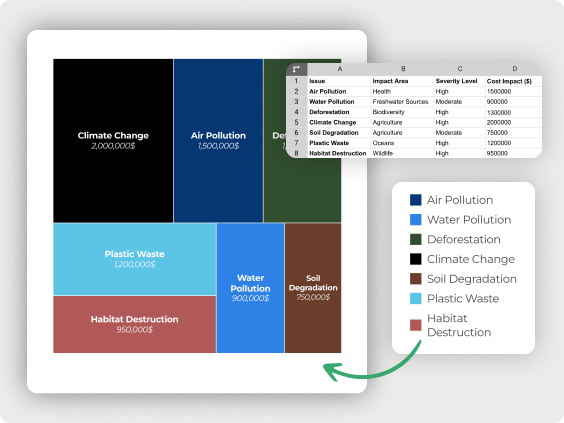Click the Severity Level header cell
Image resolution: width=564 pixels, height=423 pixels.
point(460,81)
